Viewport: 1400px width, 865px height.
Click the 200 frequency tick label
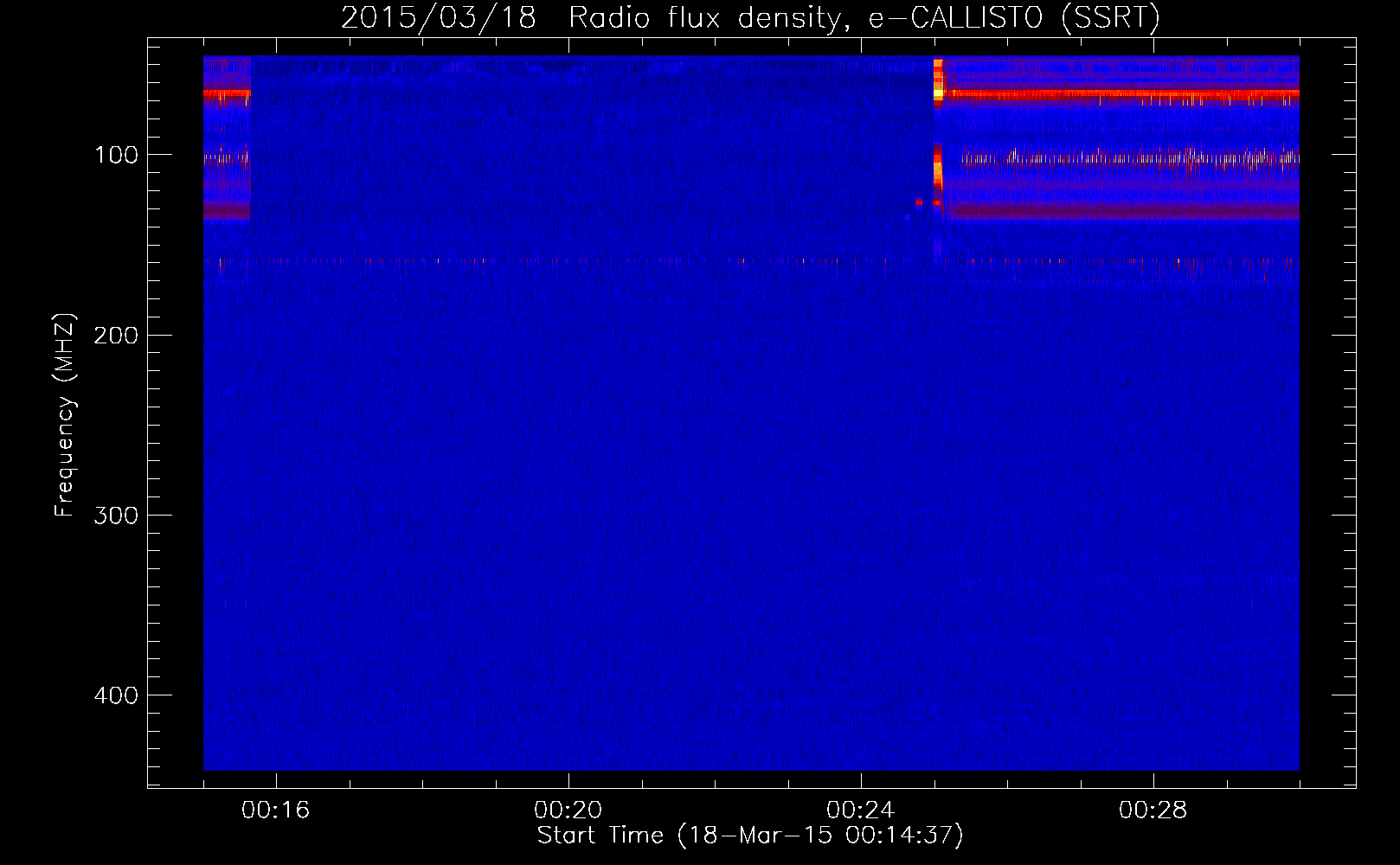[x=116, y=335]
